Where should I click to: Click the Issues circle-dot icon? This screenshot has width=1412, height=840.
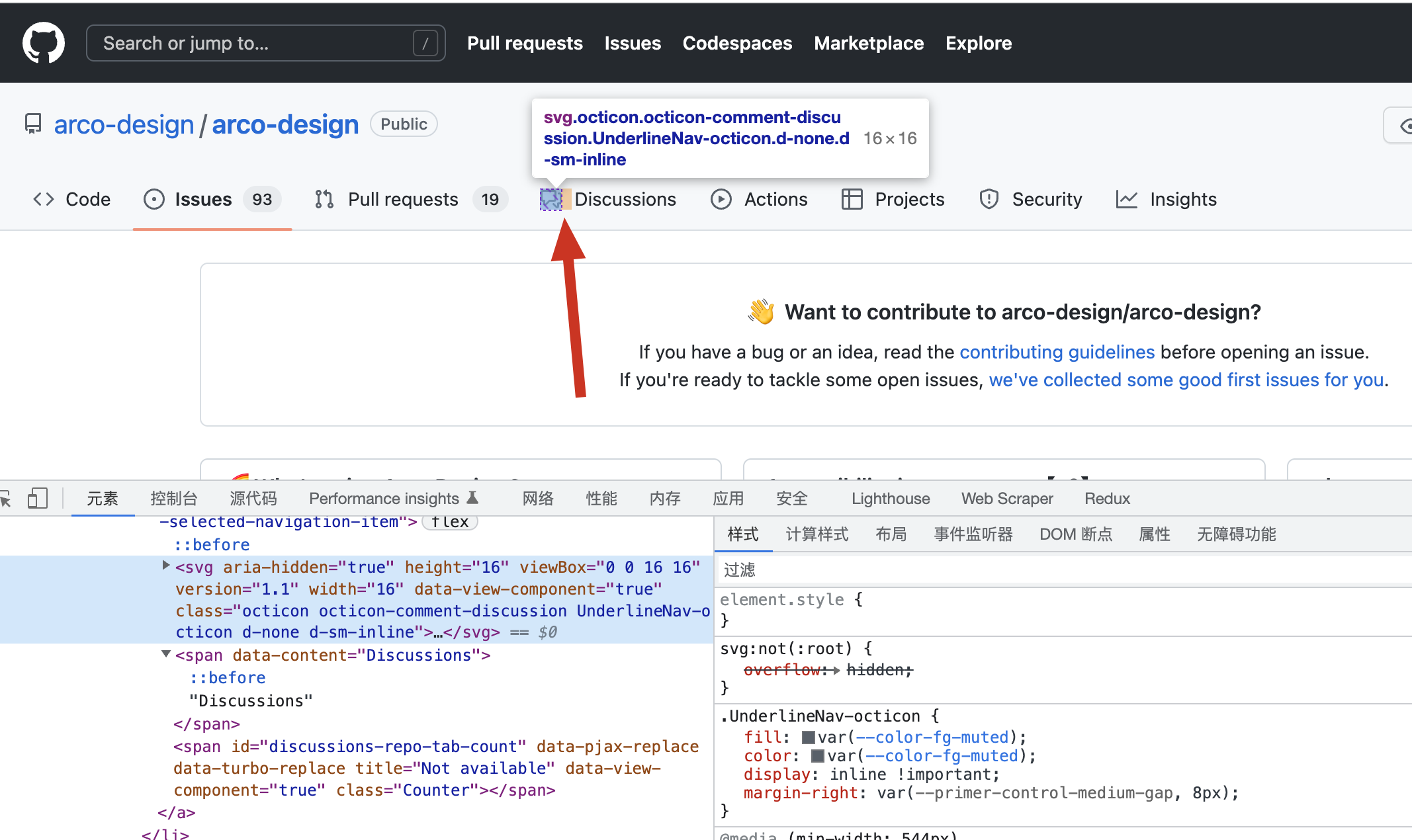pyautogui.click(x=154, y=199)
